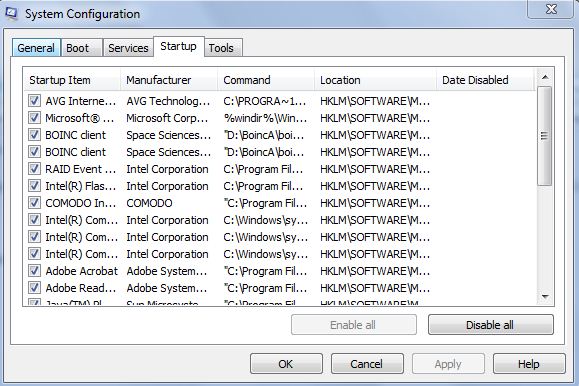
Task: Open the Tools tab
Action: point(223,48)
